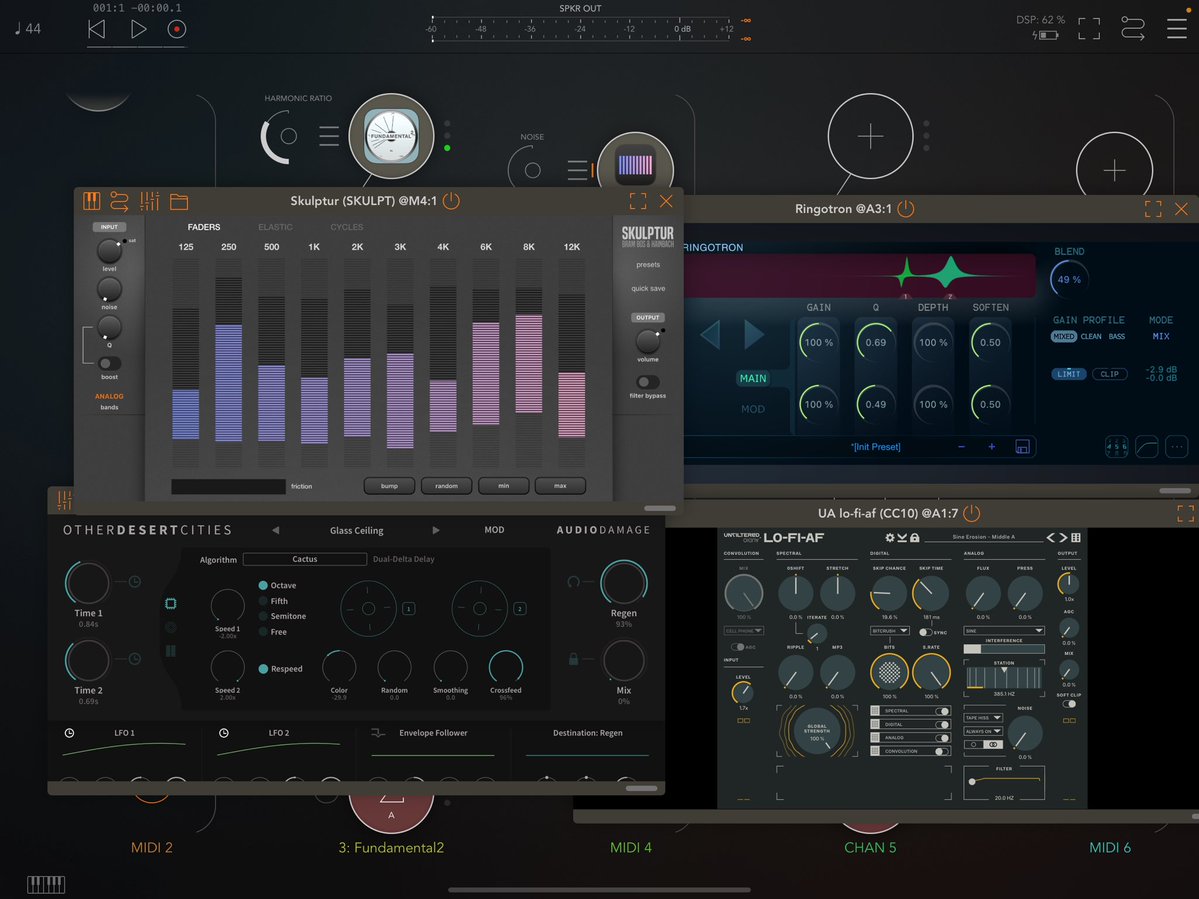Open the LO-FI-AF preset browser grid icon
This screenshot has height=899, width=1199.
tap(1076, 537)
